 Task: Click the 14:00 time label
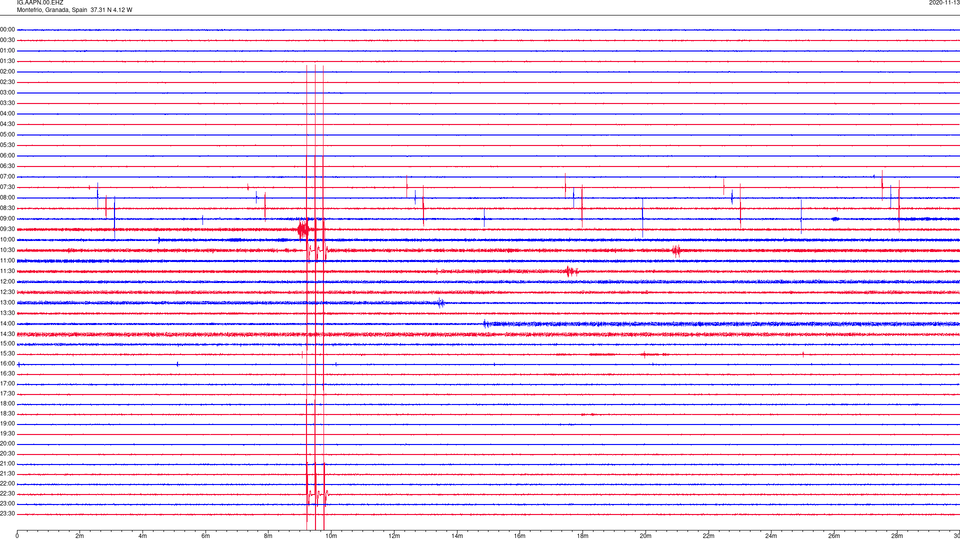[7, 323]
